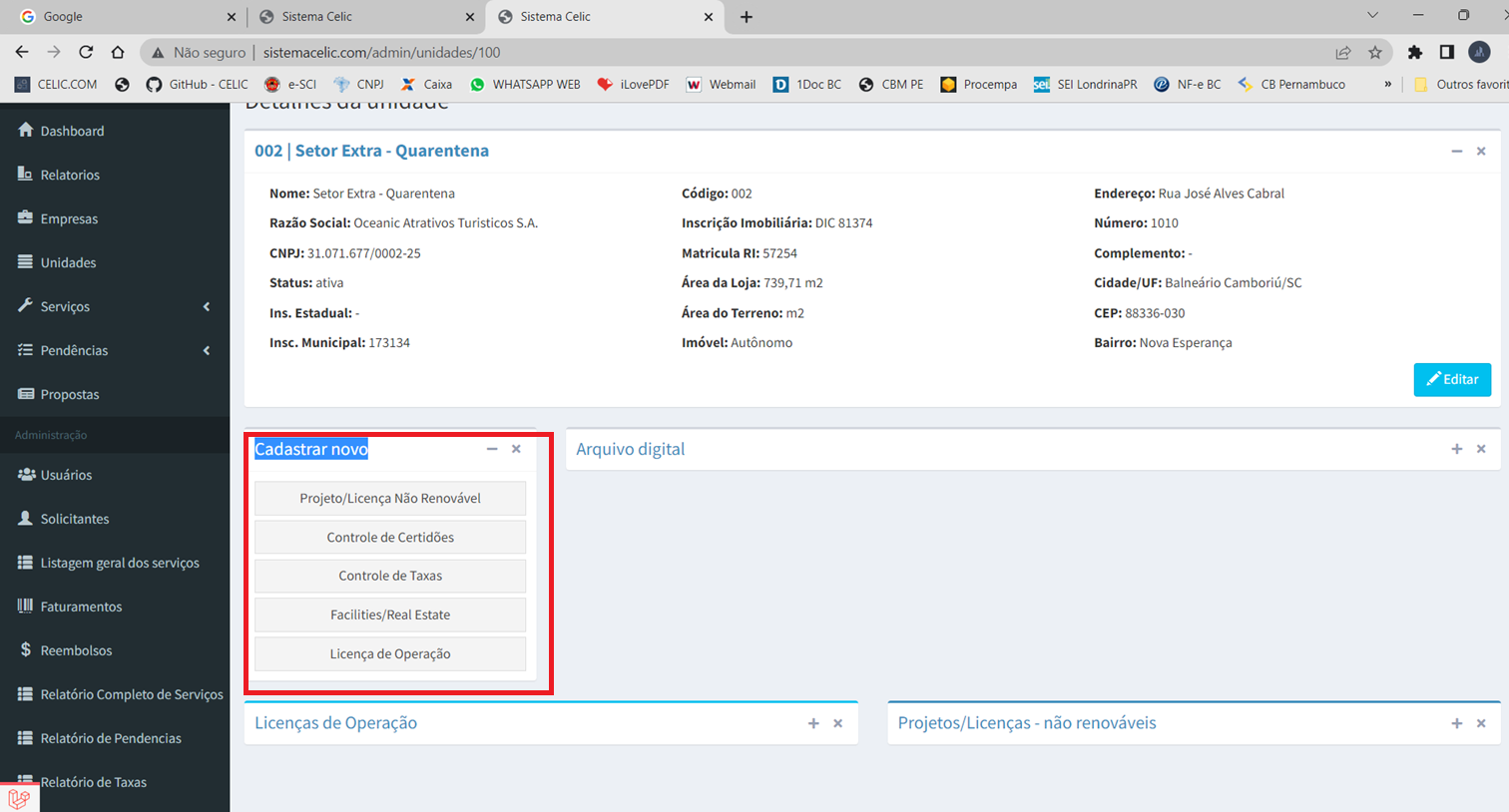Select the Unidades list icon
The image size is (1509, 812).
[26, 262]
